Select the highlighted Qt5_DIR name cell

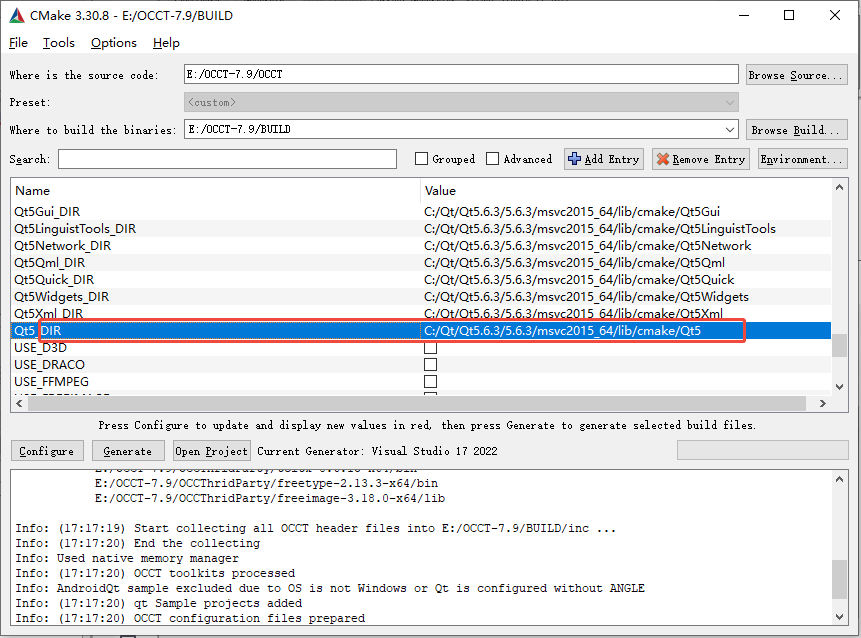coord(215,331)
